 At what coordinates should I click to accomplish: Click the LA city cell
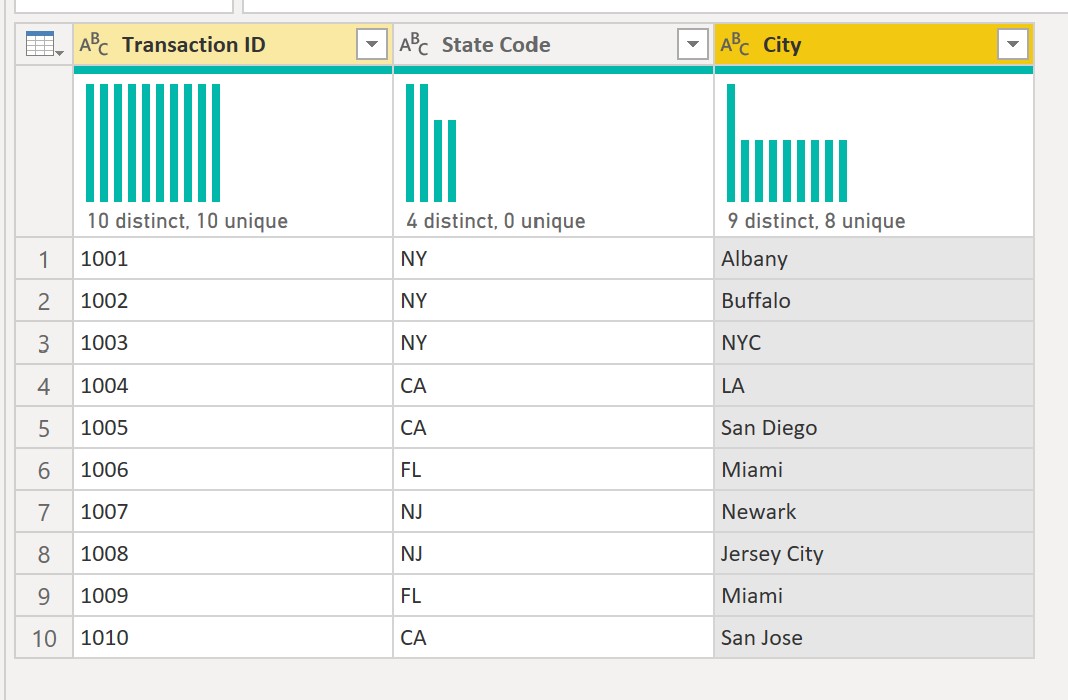(x=874, y=385)
